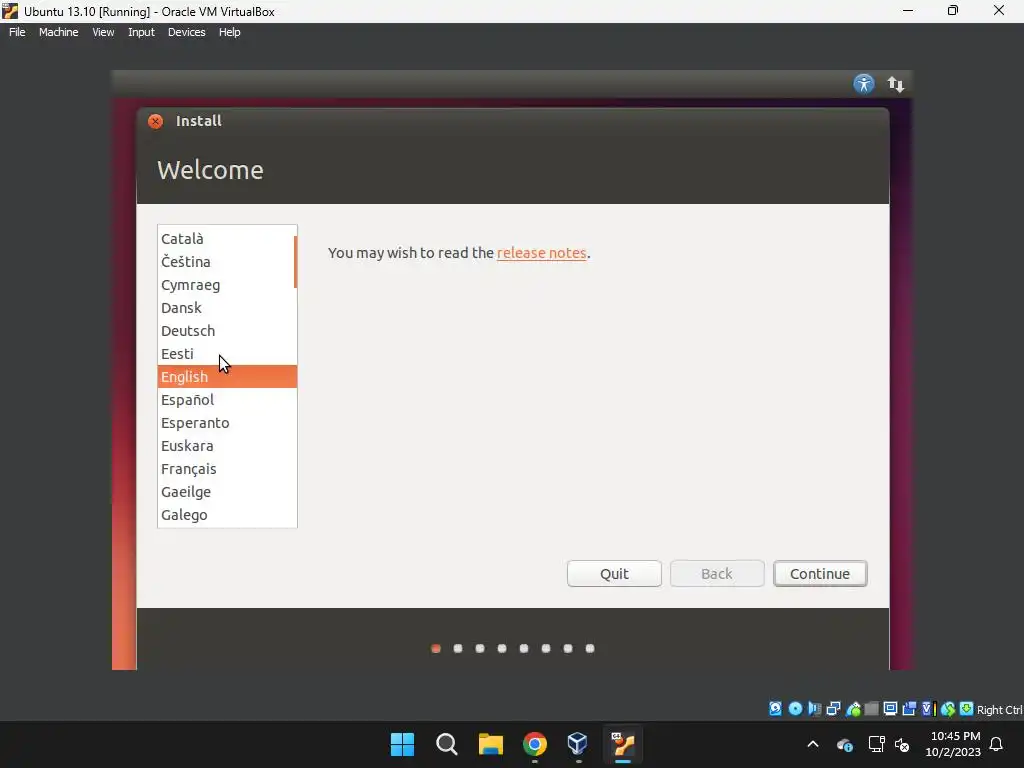This screenshot has width=1024, height=768.
Task: Click the hard disk activity icon in VirtualBox status bar
Action: pyautogui.click(x=775, y=709)
